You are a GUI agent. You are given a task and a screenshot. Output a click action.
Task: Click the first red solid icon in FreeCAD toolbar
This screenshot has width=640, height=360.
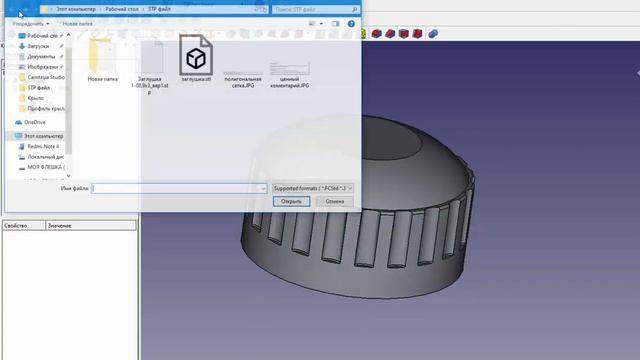(x=376, y=33)
